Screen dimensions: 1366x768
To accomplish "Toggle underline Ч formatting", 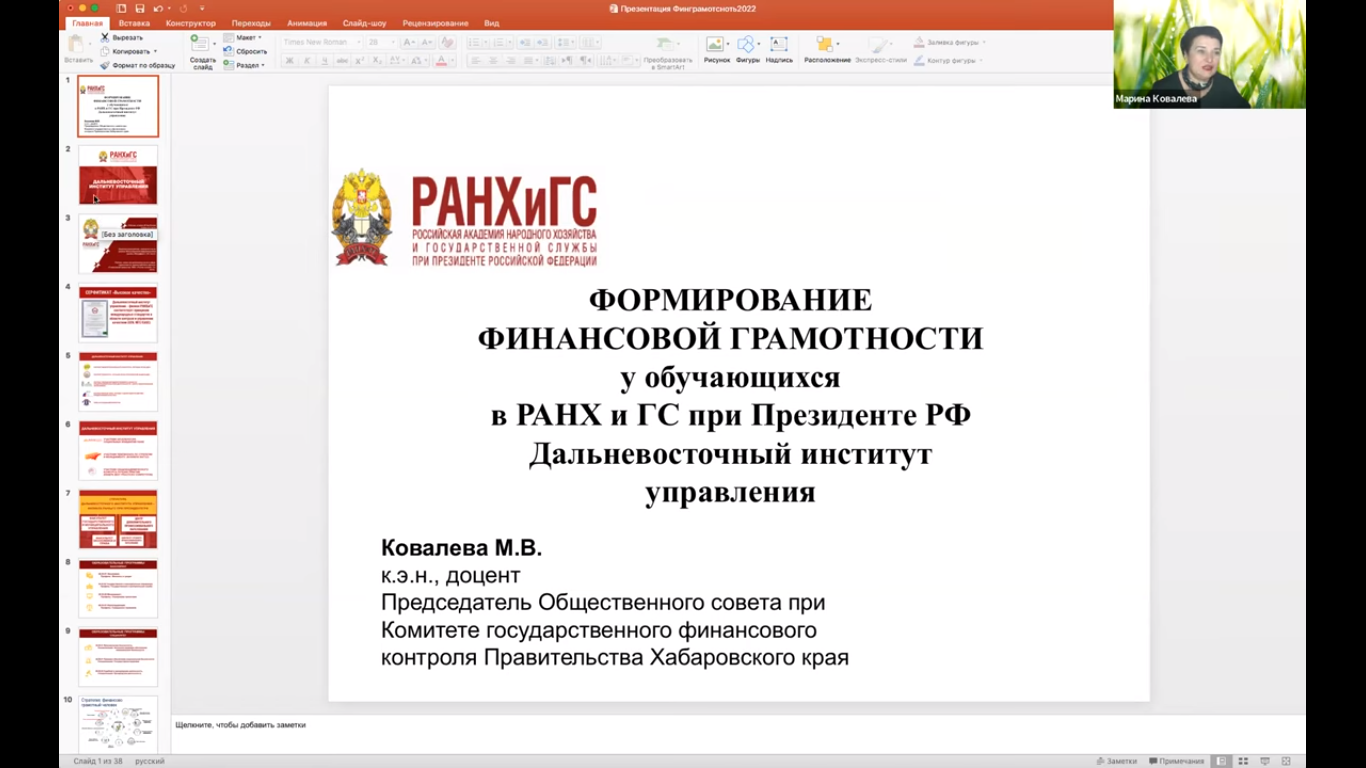I will pos(325,60).
